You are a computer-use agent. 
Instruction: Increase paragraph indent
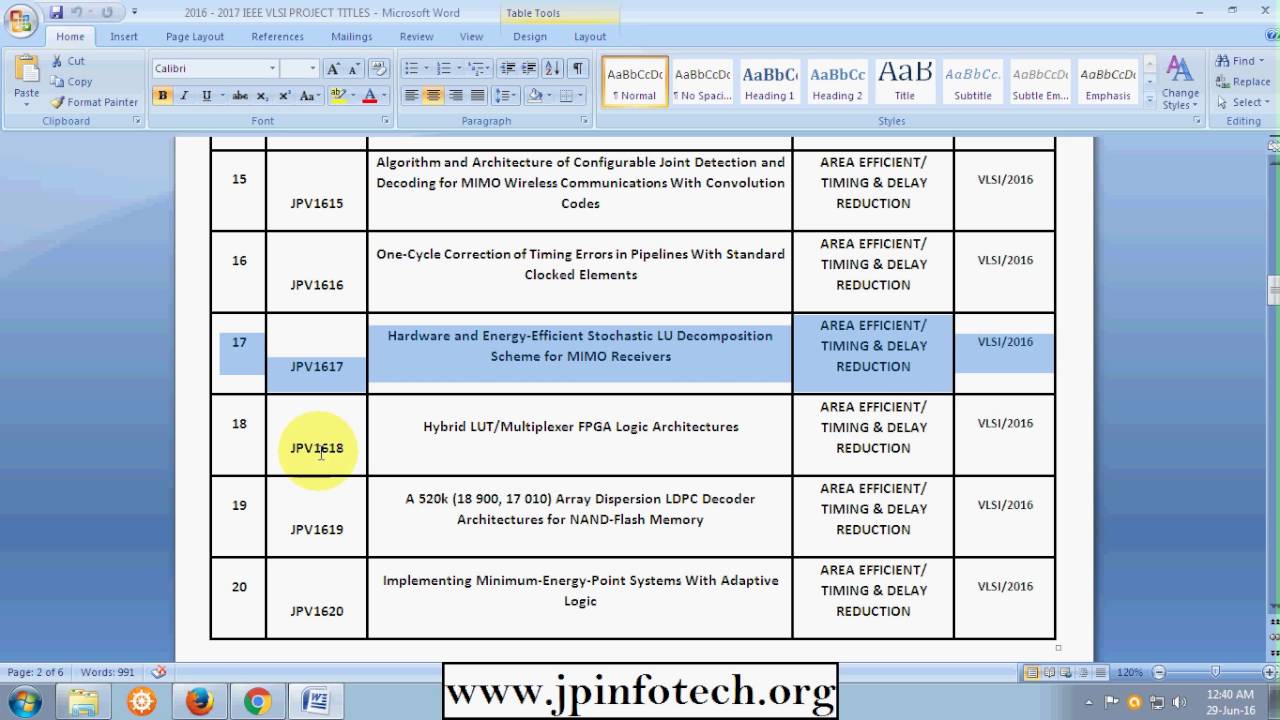529,68
